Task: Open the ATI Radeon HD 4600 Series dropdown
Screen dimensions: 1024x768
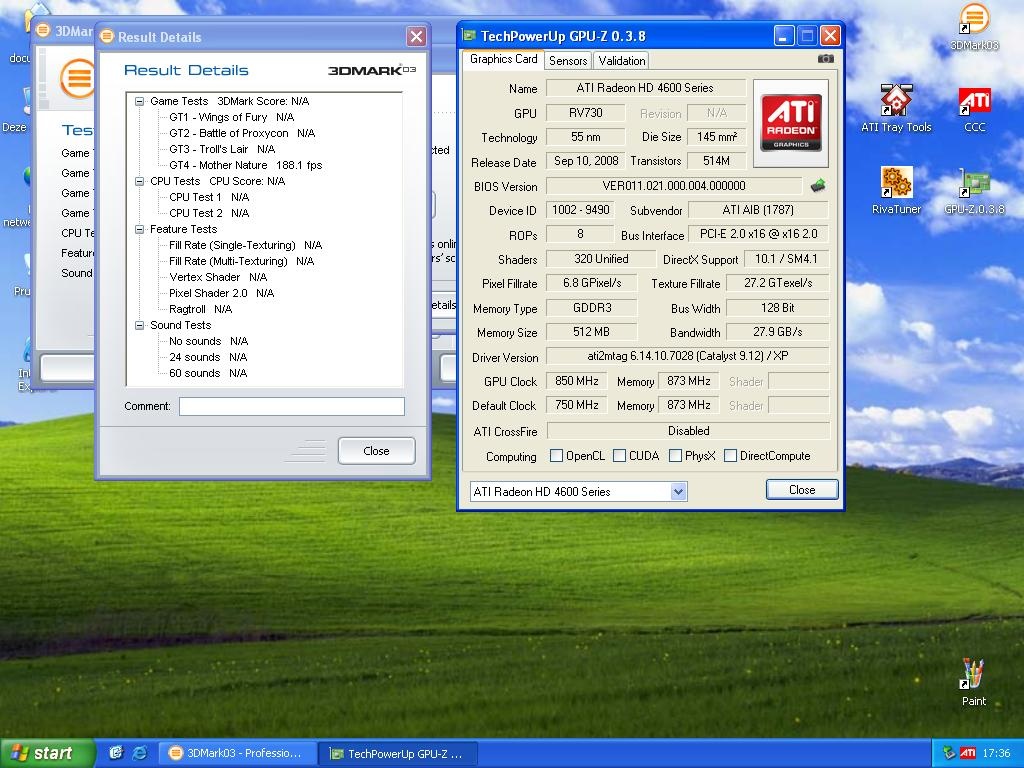Action: (x=678, y=491)
